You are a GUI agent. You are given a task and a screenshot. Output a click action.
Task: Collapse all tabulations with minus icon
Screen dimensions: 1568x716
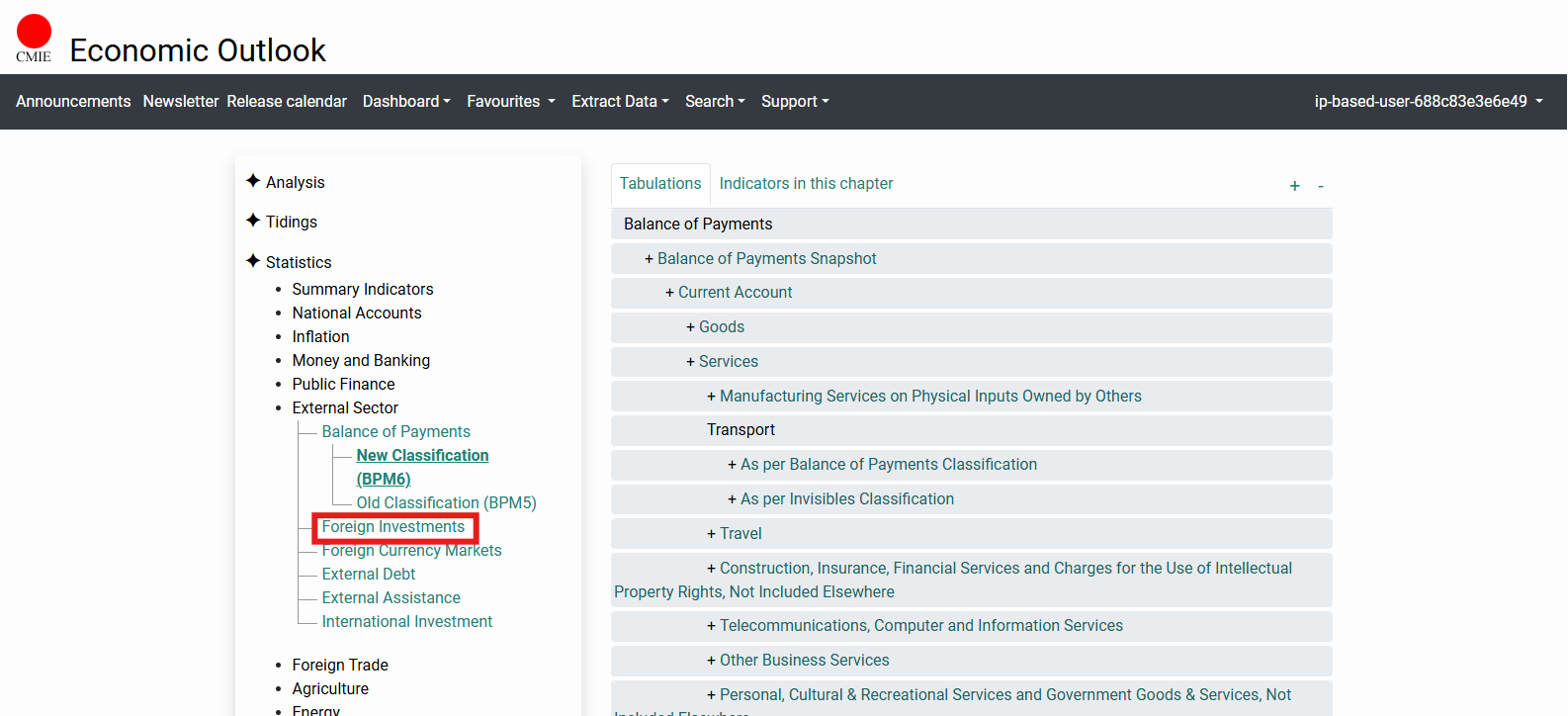(1320, 186)
